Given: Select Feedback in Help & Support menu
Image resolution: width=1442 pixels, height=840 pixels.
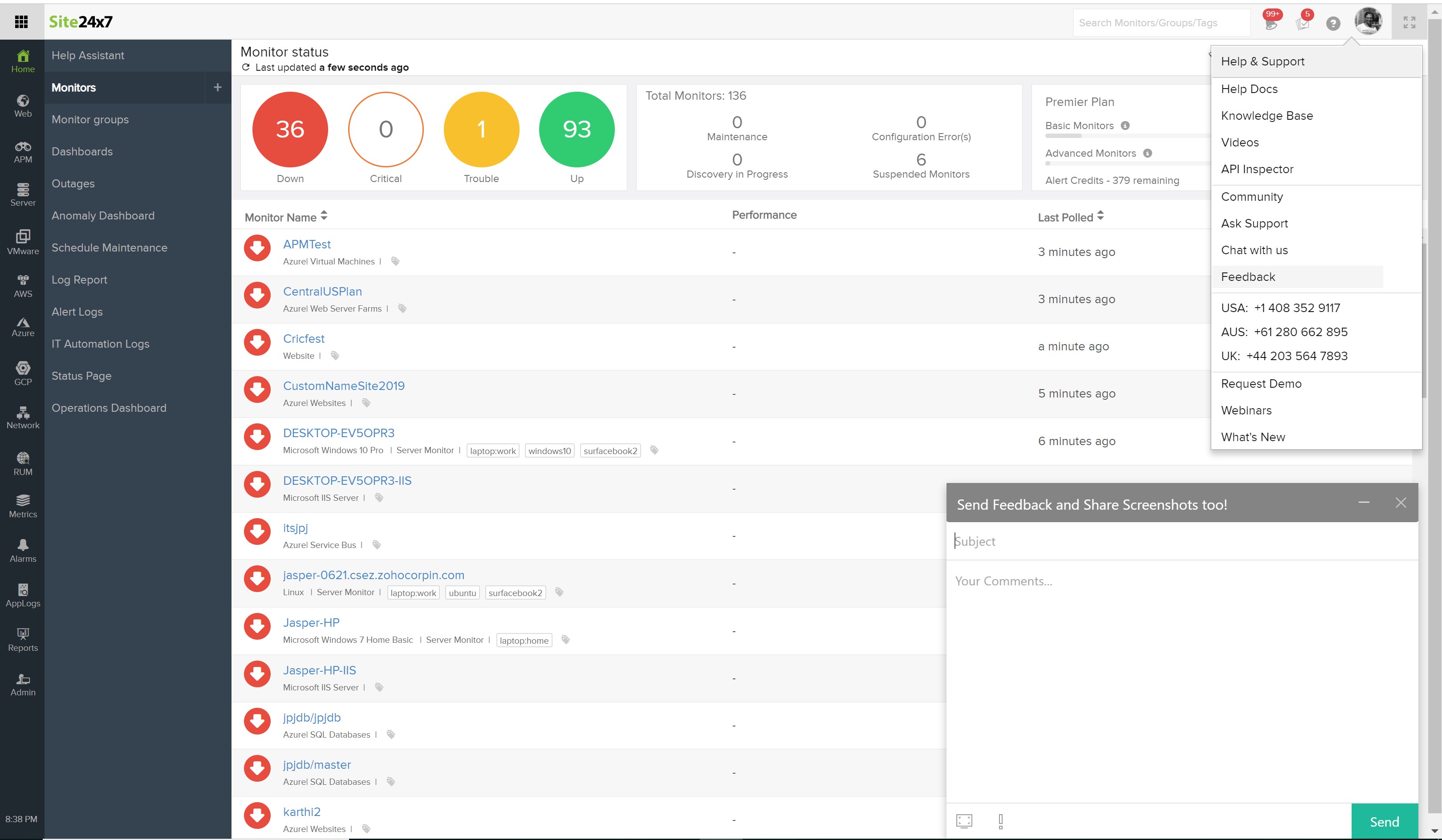Looking at the screenshot, I should pos(1247,277).
